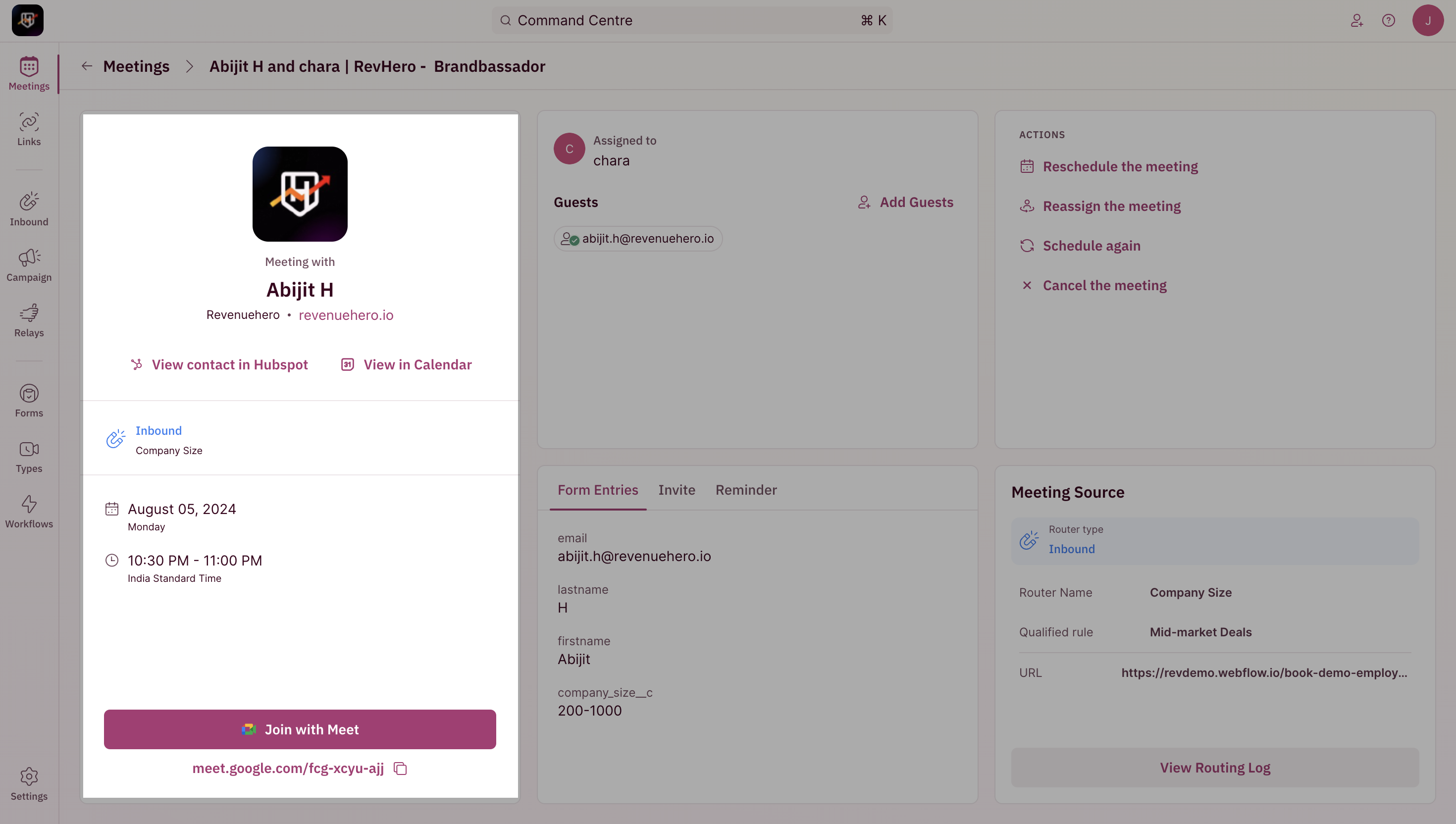The image size is (1456, 824).
Task: Click the calendar icon next to August 05
Action: coord(112,509)
